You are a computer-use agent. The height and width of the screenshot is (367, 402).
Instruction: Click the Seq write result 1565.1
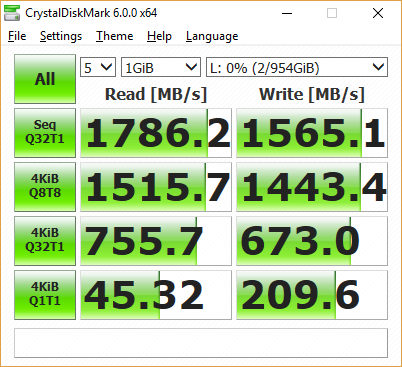coord(312,133)
